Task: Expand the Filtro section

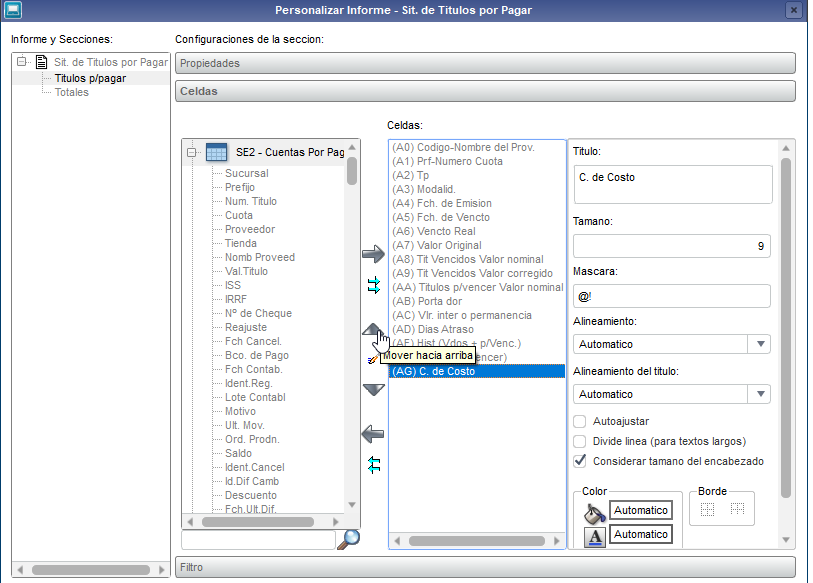Action: 485,567
